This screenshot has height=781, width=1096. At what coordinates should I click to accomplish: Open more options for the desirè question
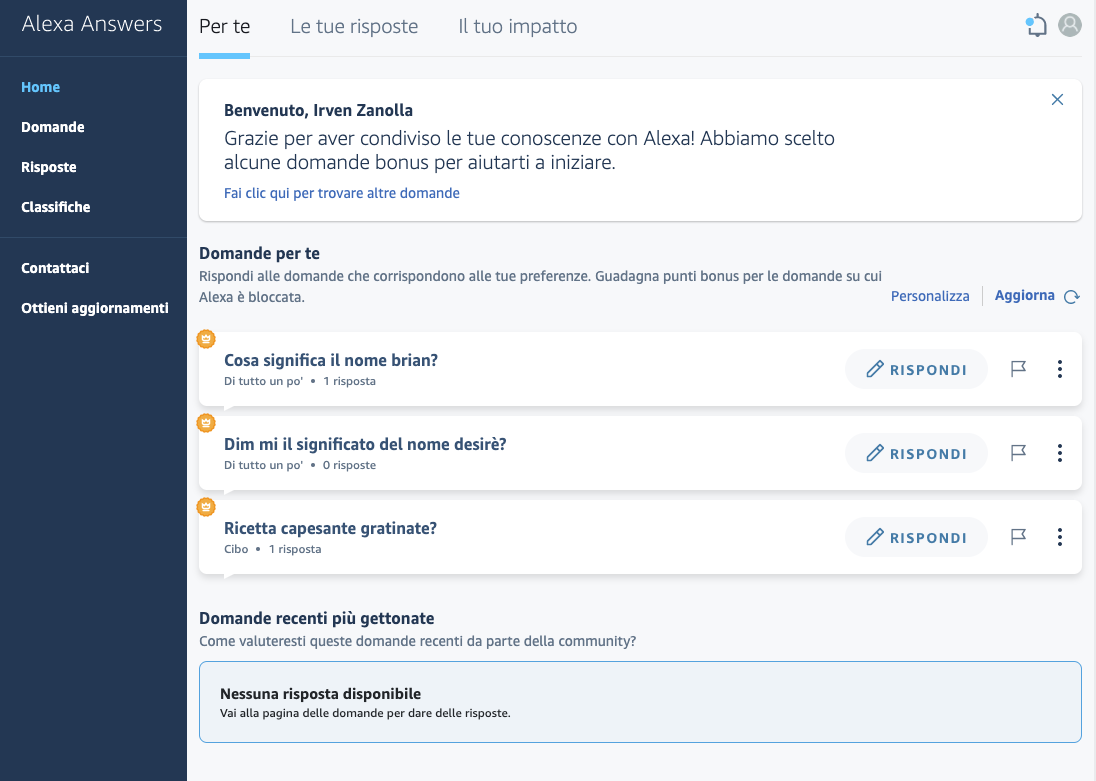coord(1060,453)
